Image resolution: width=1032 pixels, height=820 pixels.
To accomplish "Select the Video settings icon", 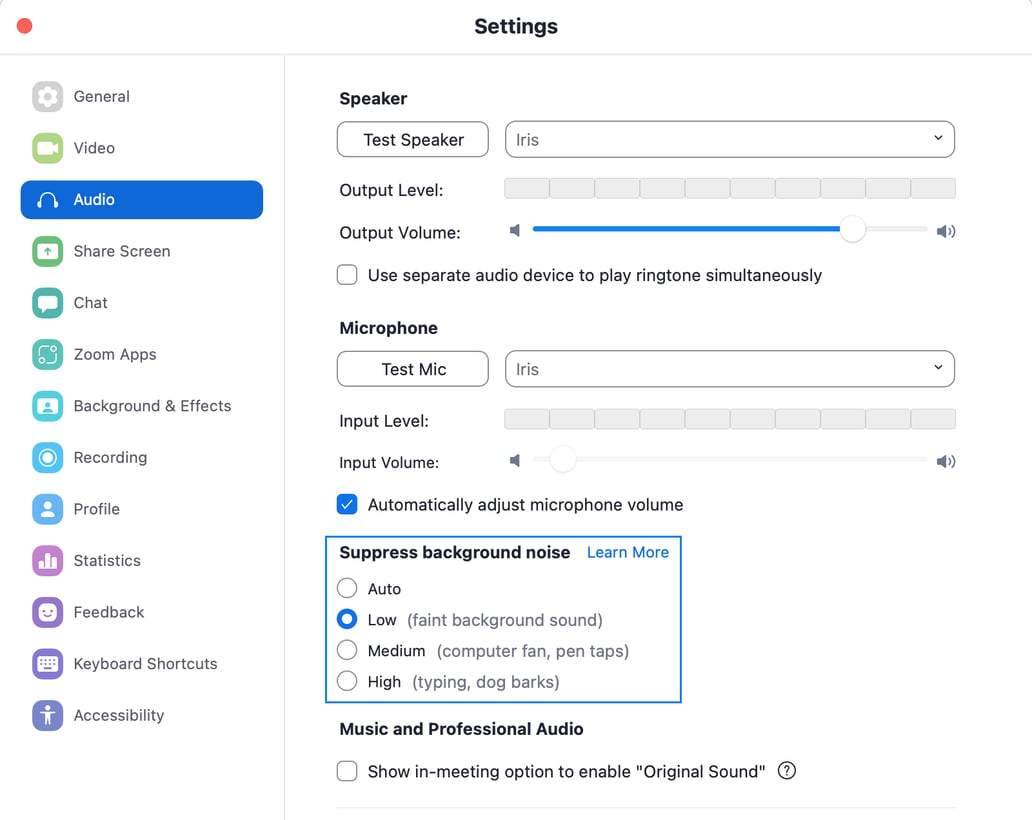I will 47,148.
